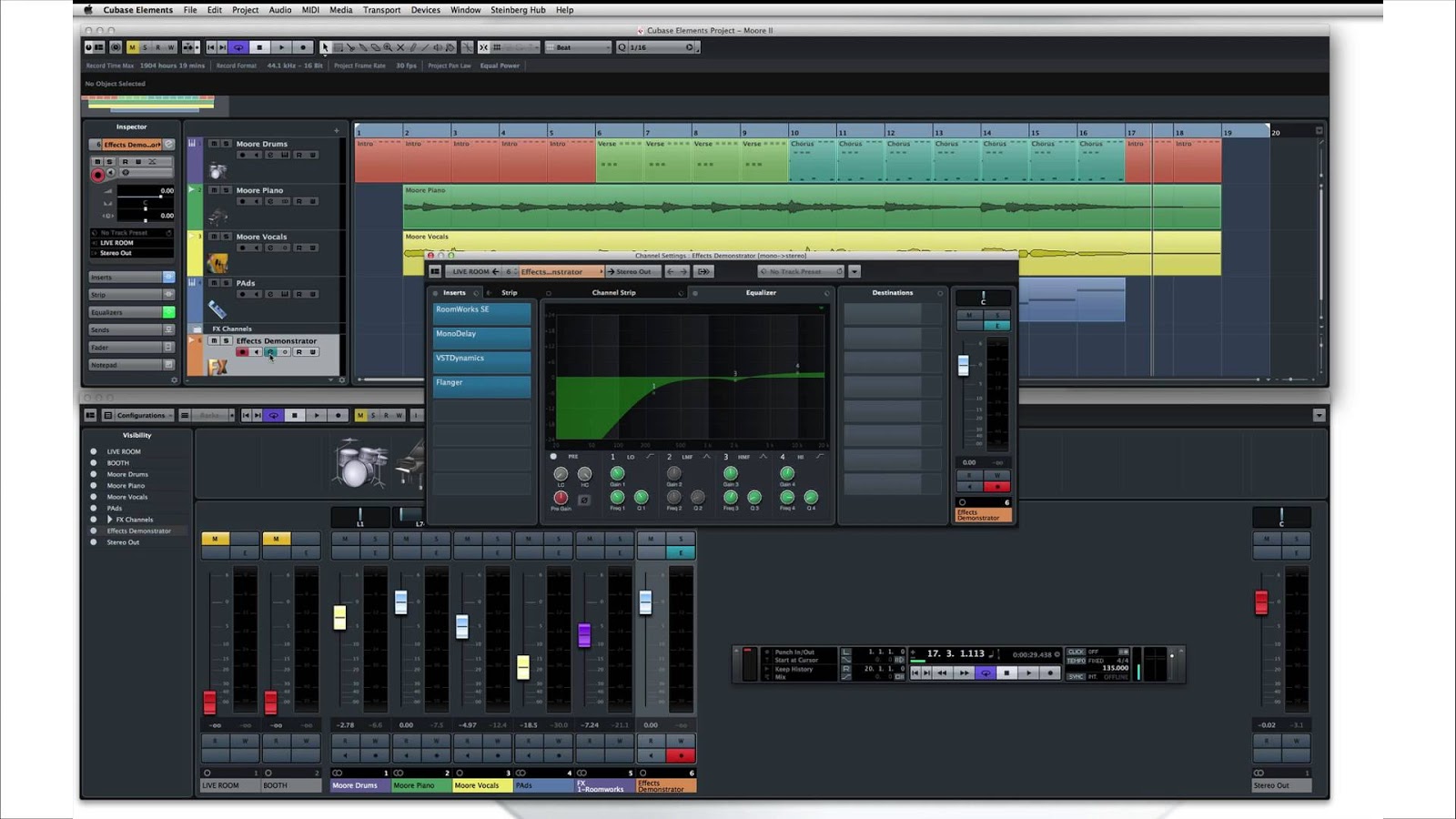Toggle Stereo Out visibility dot in Visibility list
This screenshot has height=819, width=1456.
[x=93, y=542]
